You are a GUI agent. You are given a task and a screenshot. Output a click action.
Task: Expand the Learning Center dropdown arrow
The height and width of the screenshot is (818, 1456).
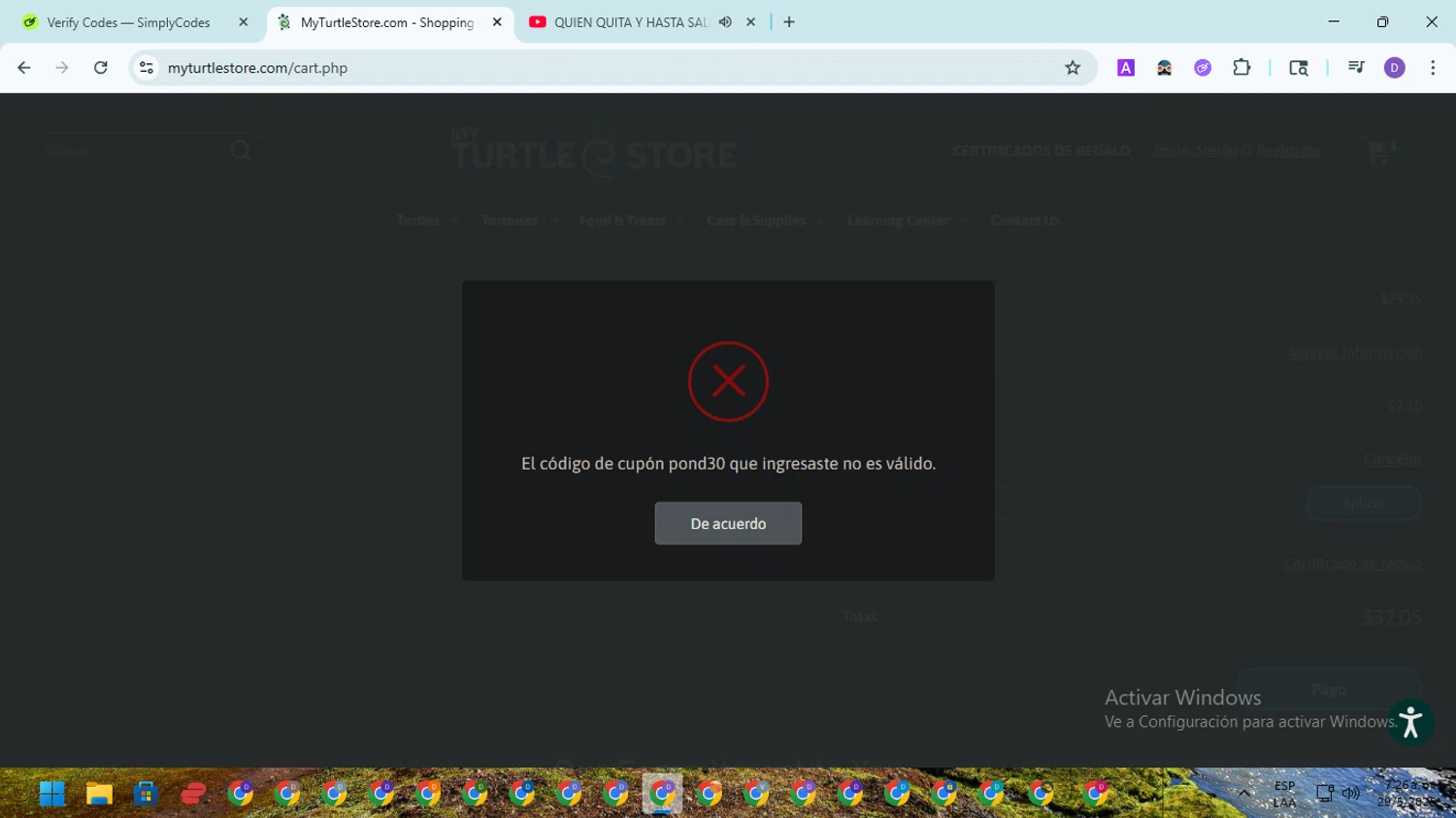pyautogui.click(x=964, y=221)
